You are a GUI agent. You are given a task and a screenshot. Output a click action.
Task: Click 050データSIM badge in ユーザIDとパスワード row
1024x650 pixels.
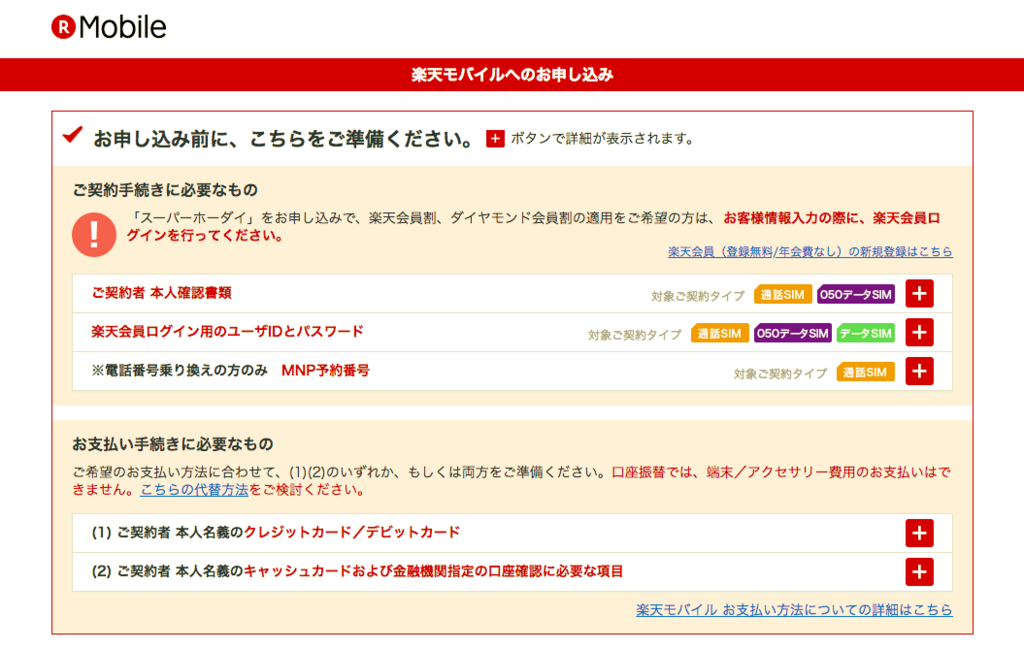click(x=793, y=333)
